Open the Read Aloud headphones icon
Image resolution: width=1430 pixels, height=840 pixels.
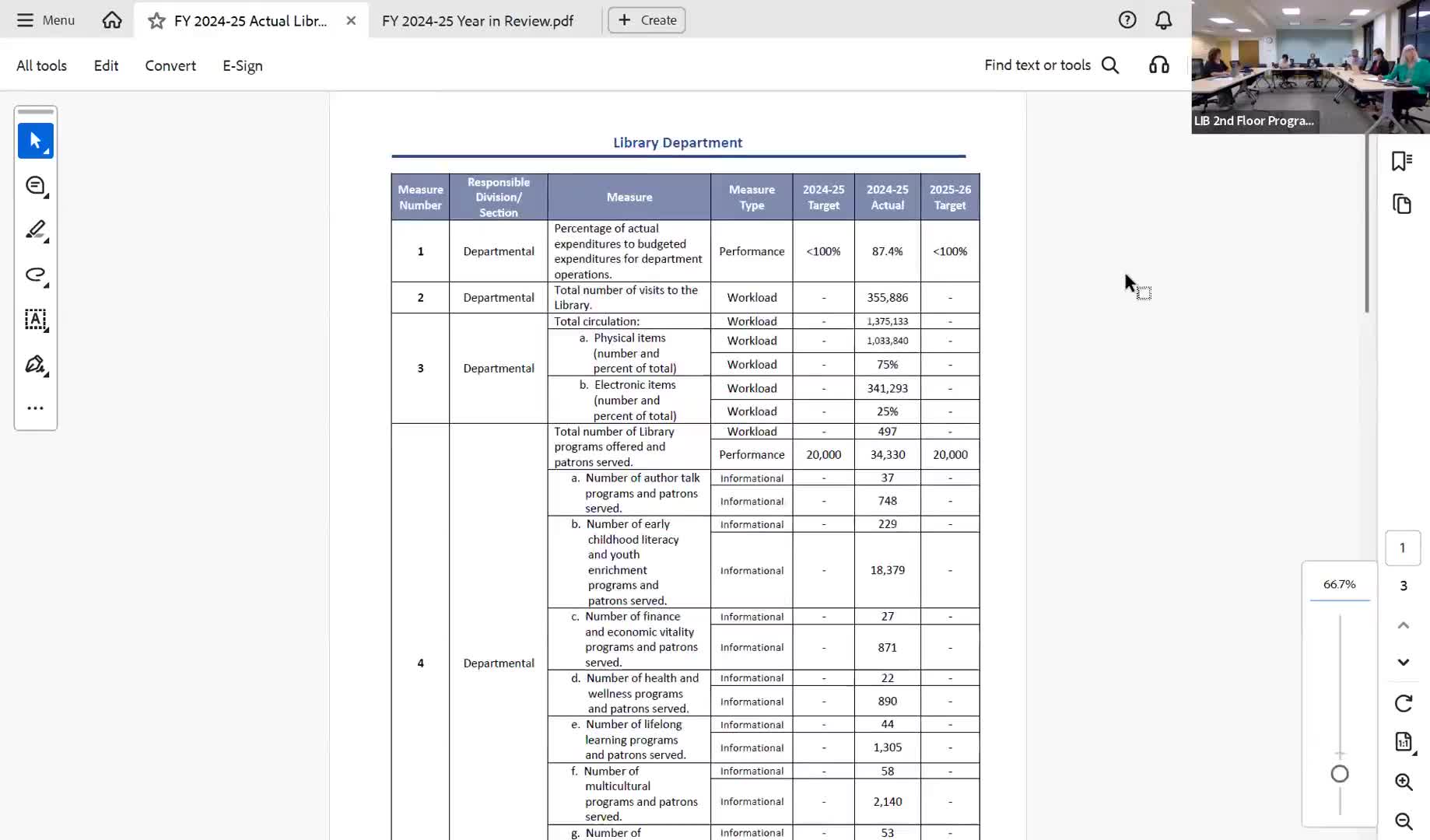point(1159,65)
